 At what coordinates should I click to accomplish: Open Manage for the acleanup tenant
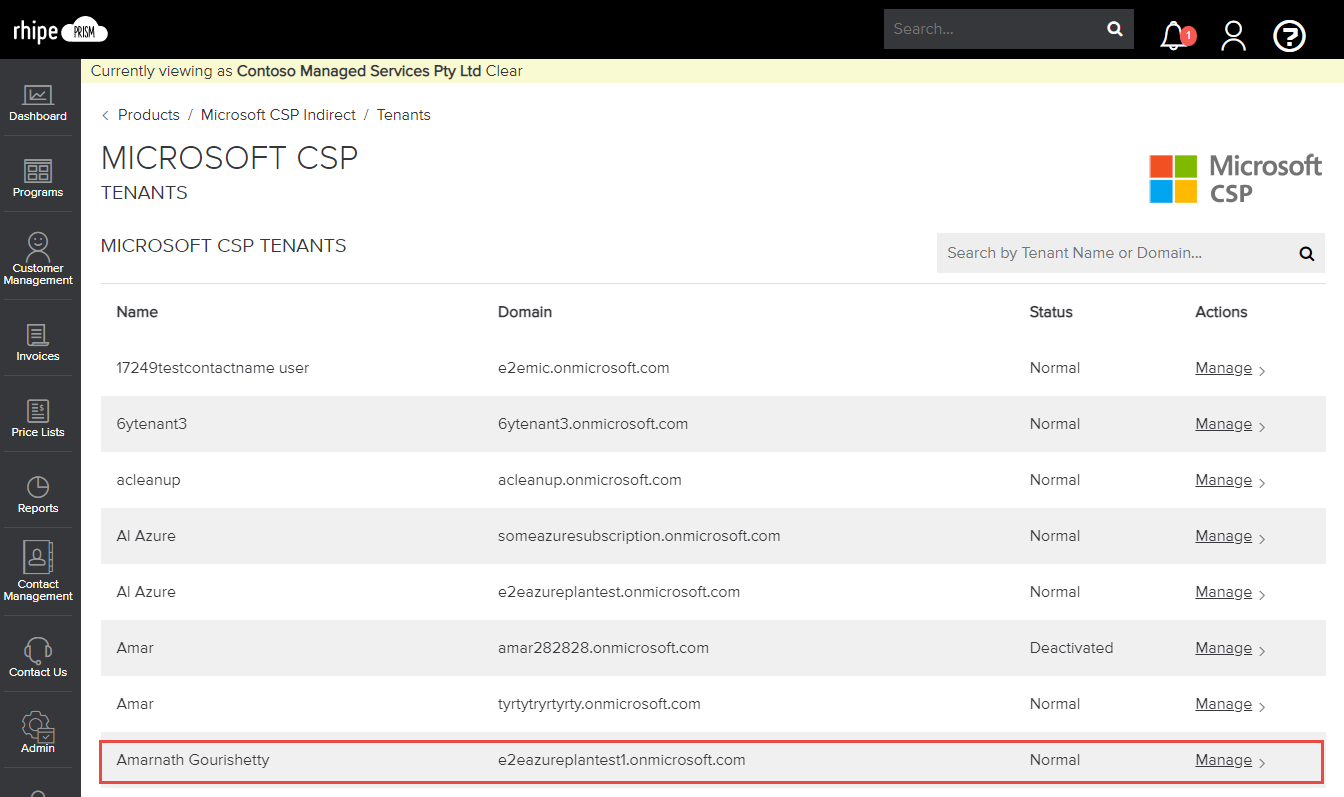tap(1221, 479)
